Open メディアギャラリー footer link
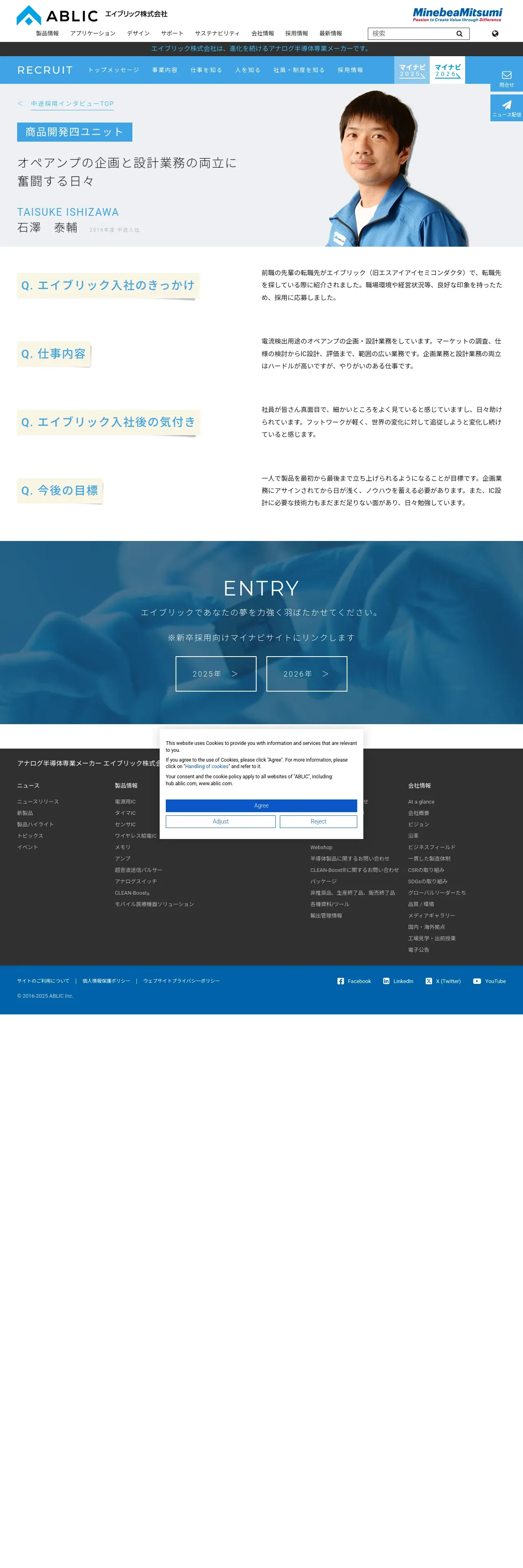This screenshot has height=1568, width=523. pyautogui.click(x=432, y=915)
